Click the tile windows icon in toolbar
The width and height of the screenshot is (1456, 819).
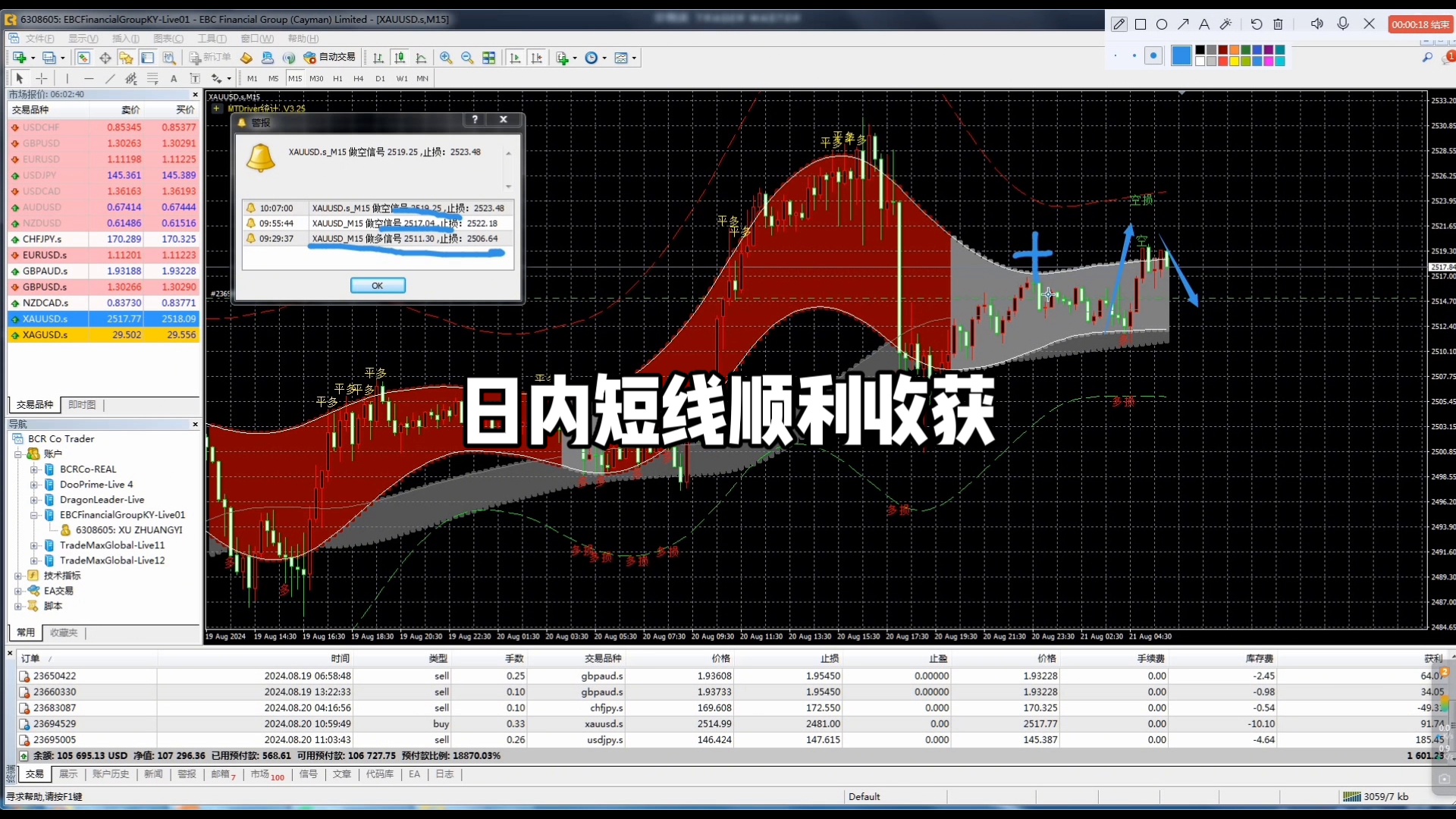(x=489, y=58)
